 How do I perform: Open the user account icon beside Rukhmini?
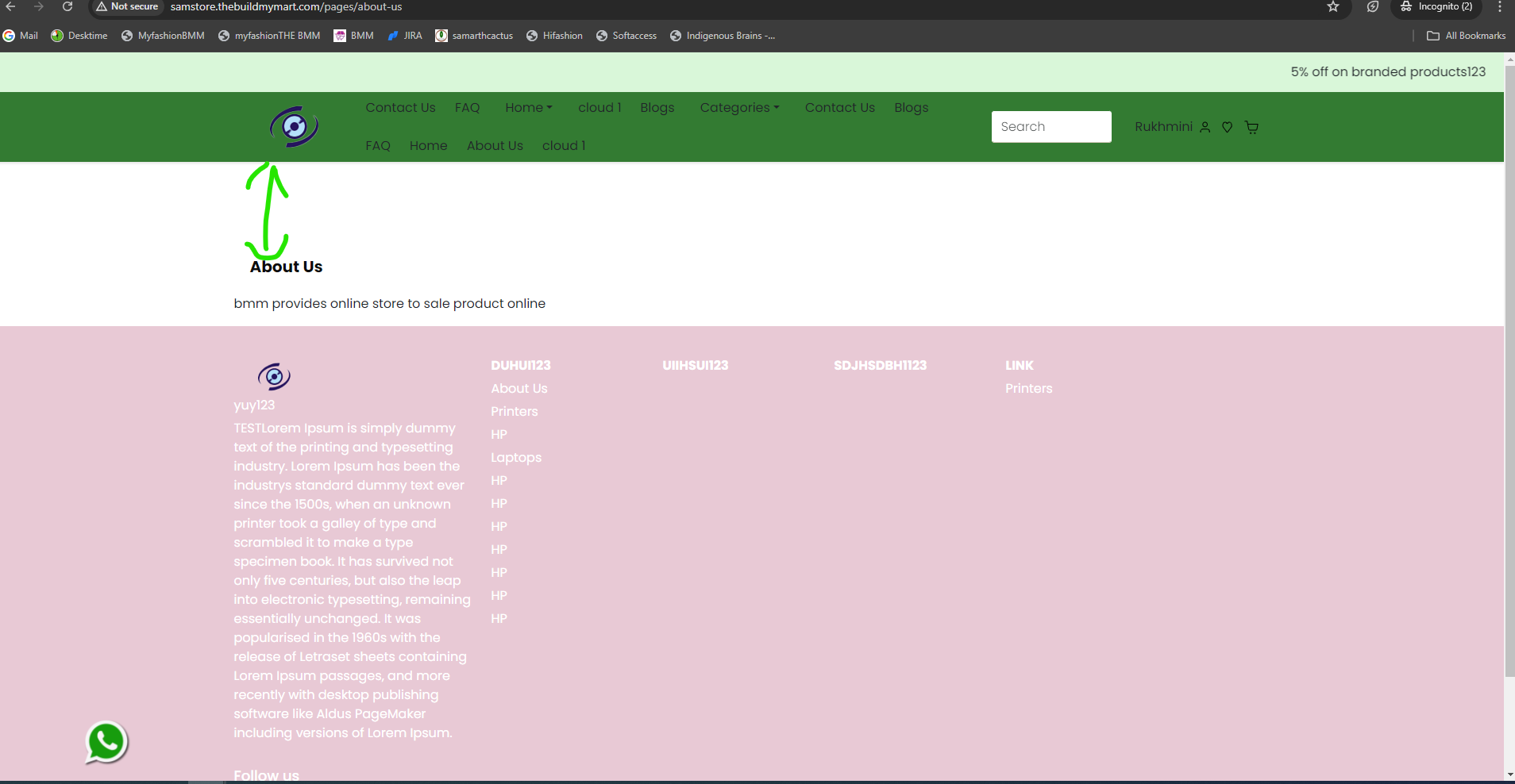pos(1205,127)
